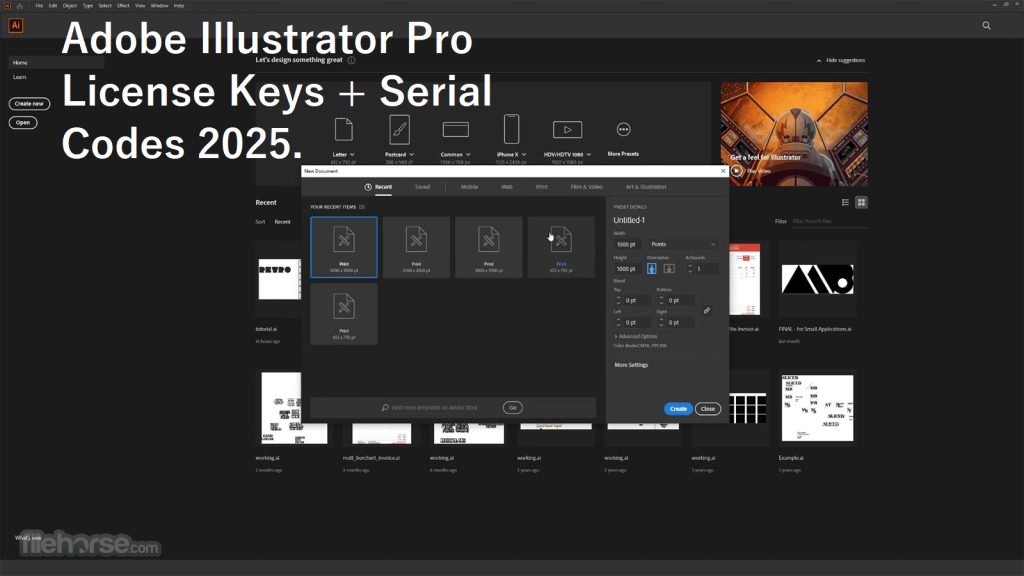
Task: Expand Advanced Options
Action: click(x=636, y=336)
